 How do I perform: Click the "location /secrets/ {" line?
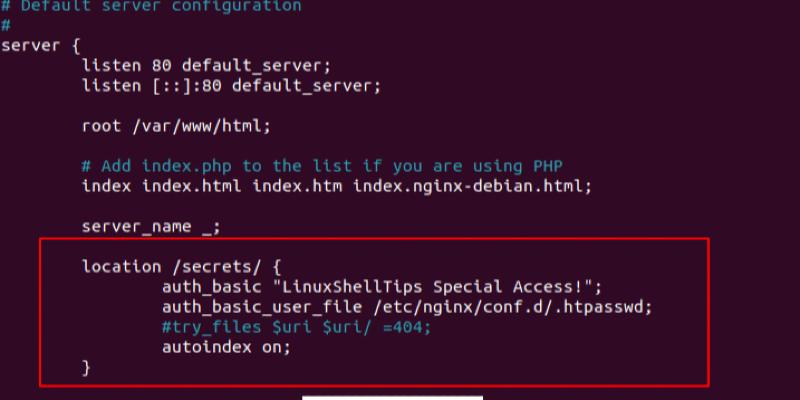point(181,267)
